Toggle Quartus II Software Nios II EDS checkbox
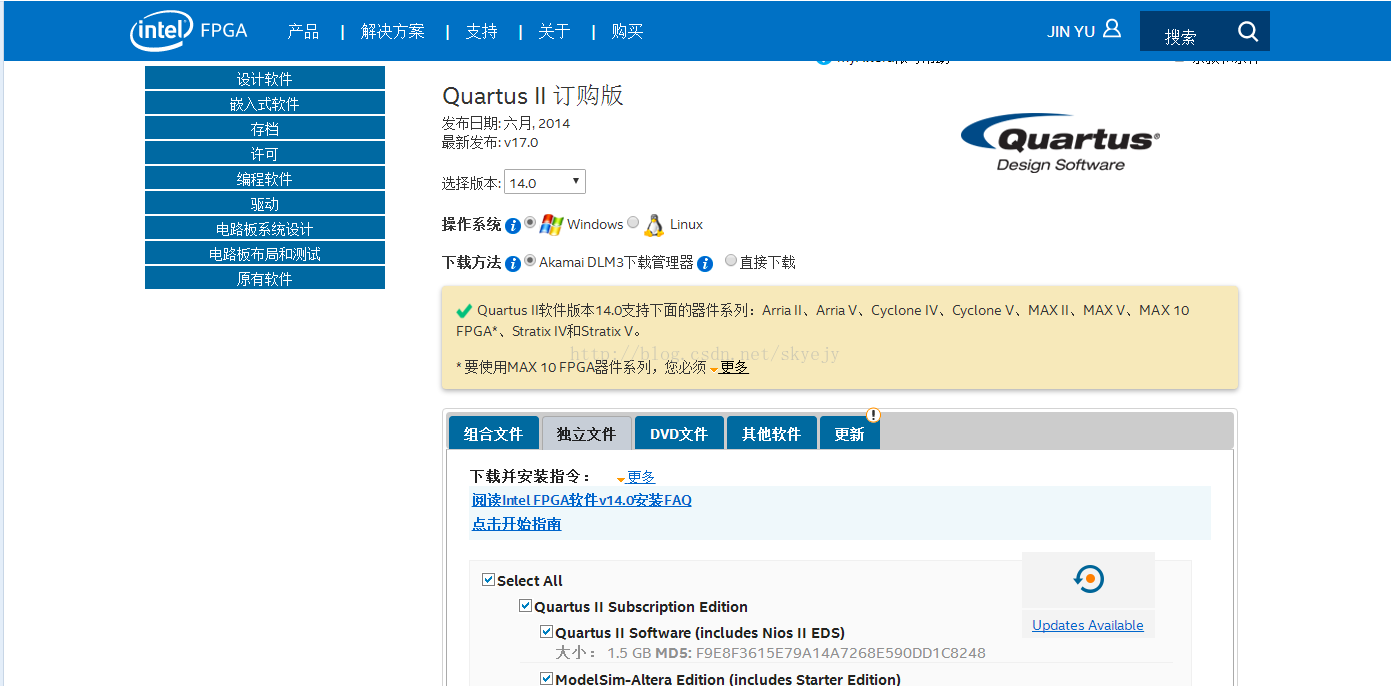 pos(546,631)
